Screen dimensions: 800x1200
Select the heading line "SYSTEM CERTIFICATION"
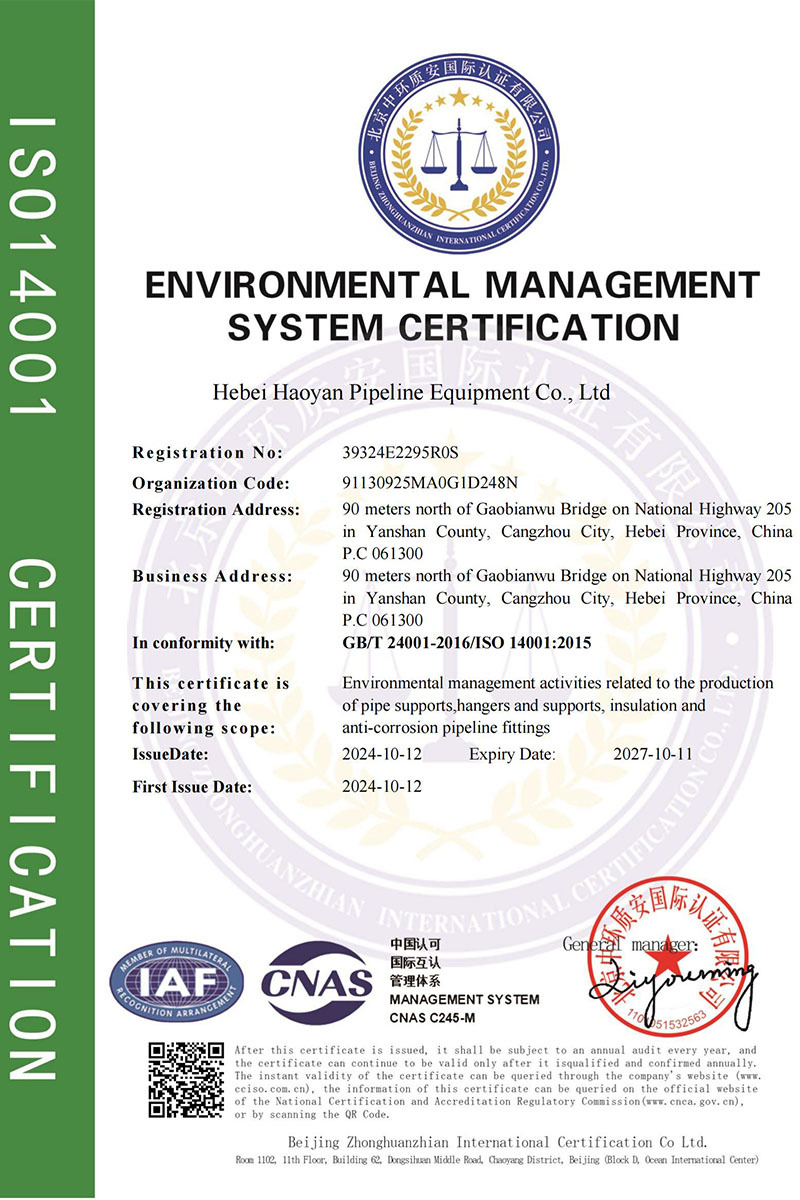tap(454, 327)
